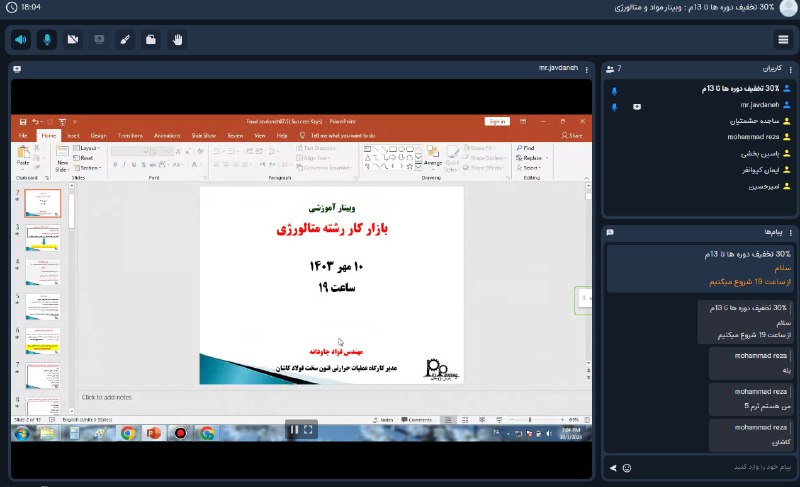Select slide 7 thumbnail
The height and width of the screenshot is (487, 800).
coord(43,376)
